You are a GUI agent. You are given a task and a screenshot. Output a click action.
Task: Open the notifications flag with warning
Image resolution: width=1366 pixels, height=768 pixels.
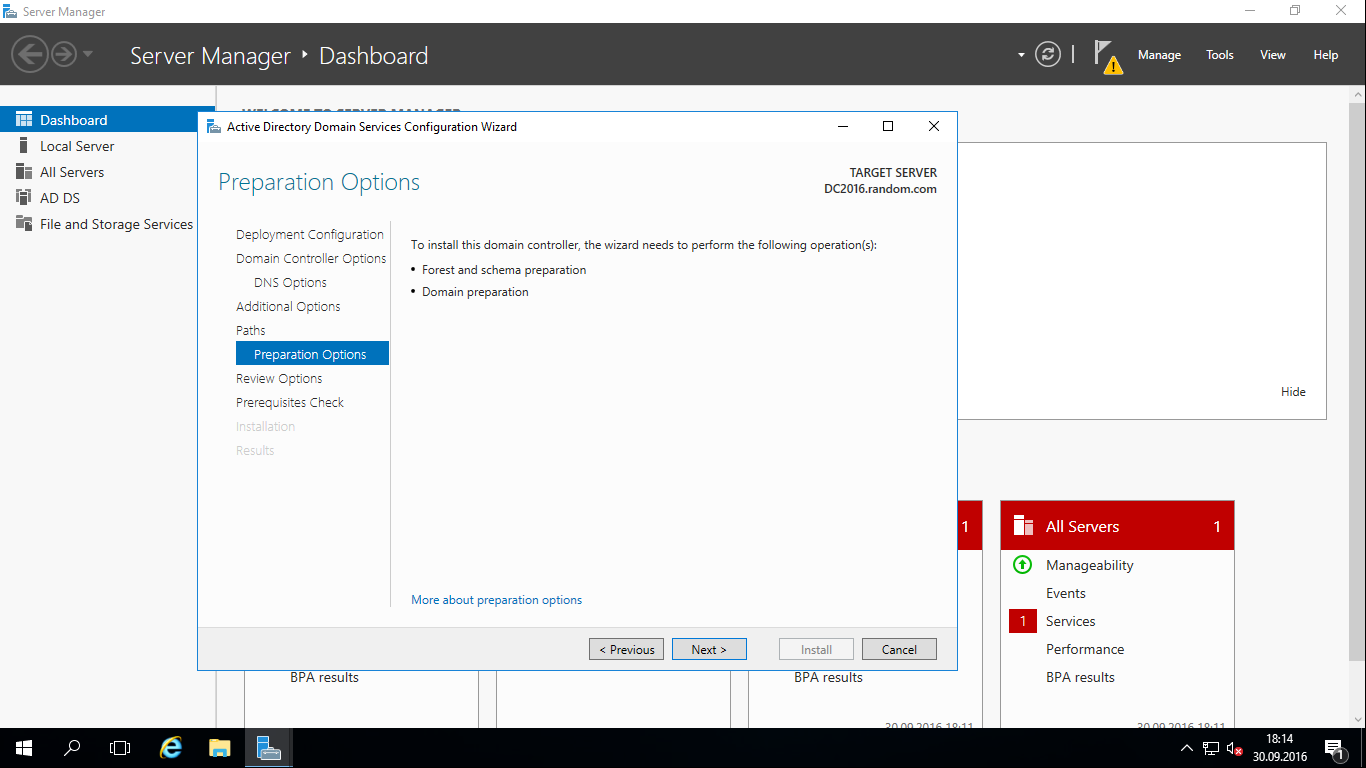point(1107,56)
